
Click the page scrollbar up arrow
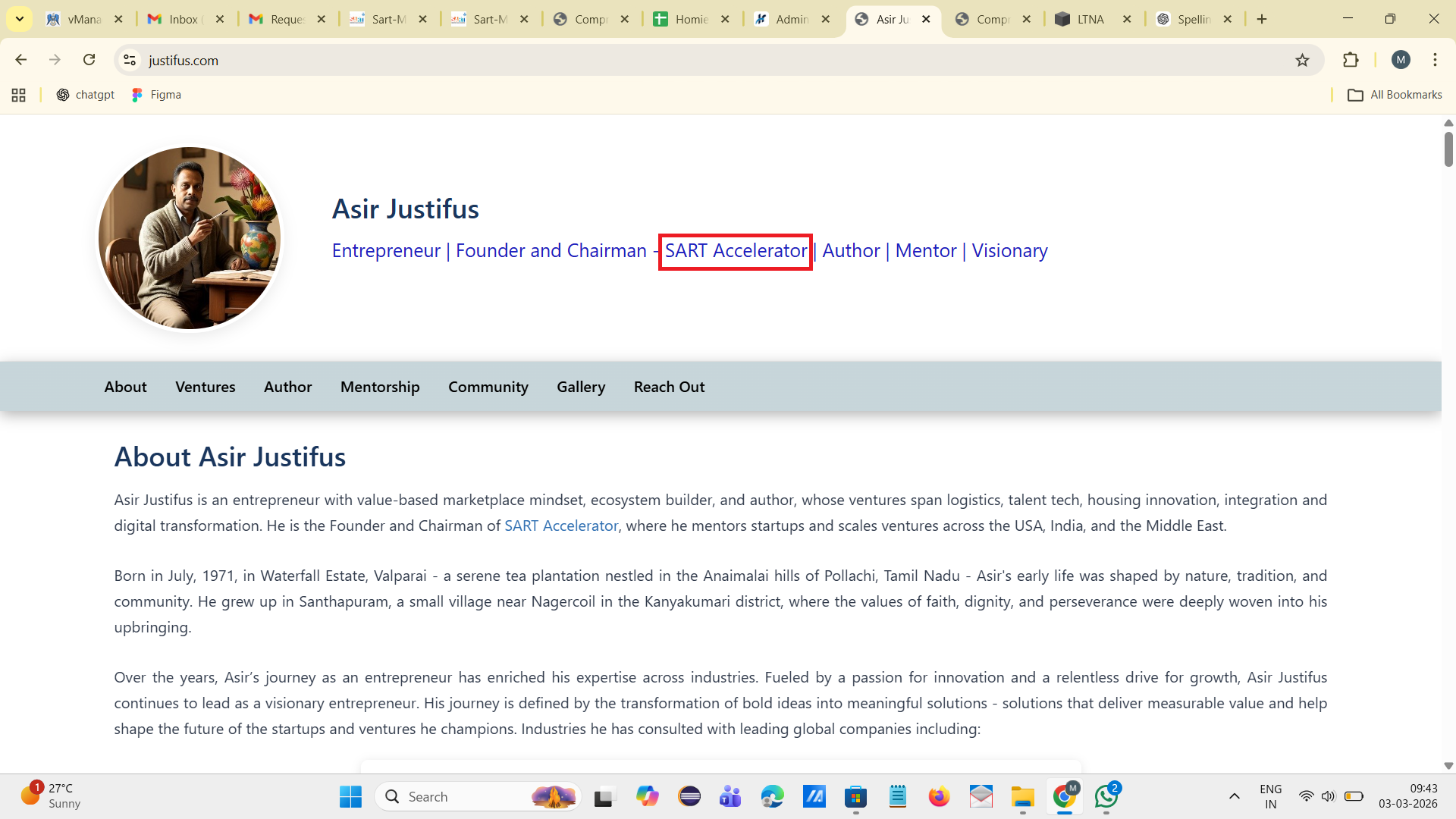(x=1448, y=122)
